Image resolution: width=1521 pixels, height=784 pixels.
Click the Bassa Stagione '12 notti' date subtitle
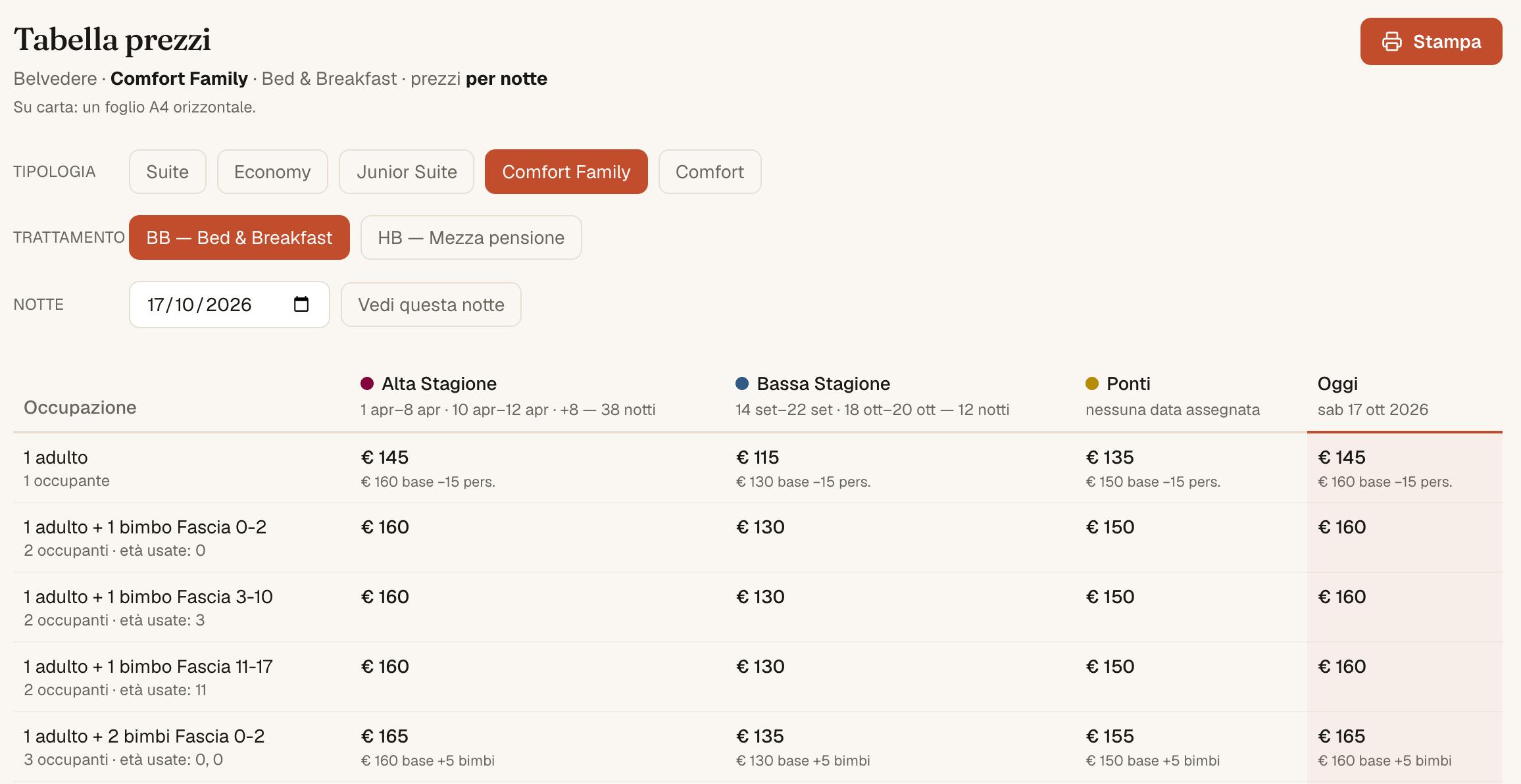pos(872,410)
